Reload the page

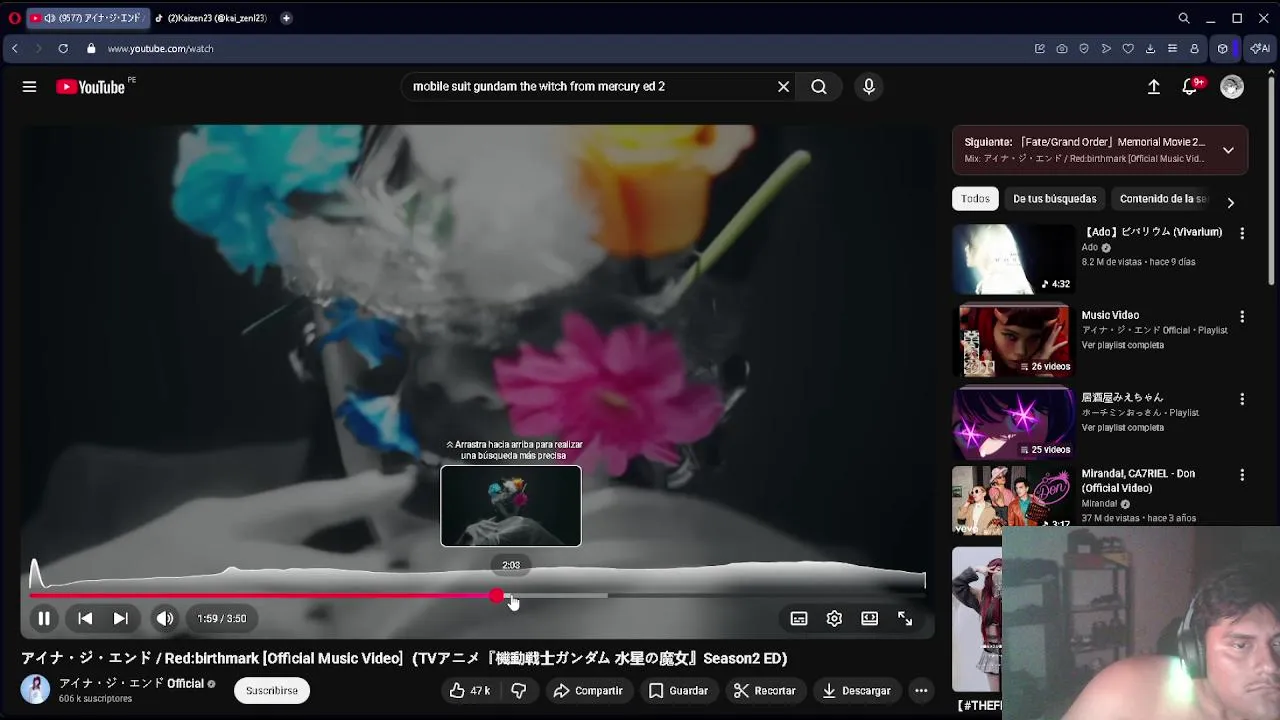click(x=63, y=48)
